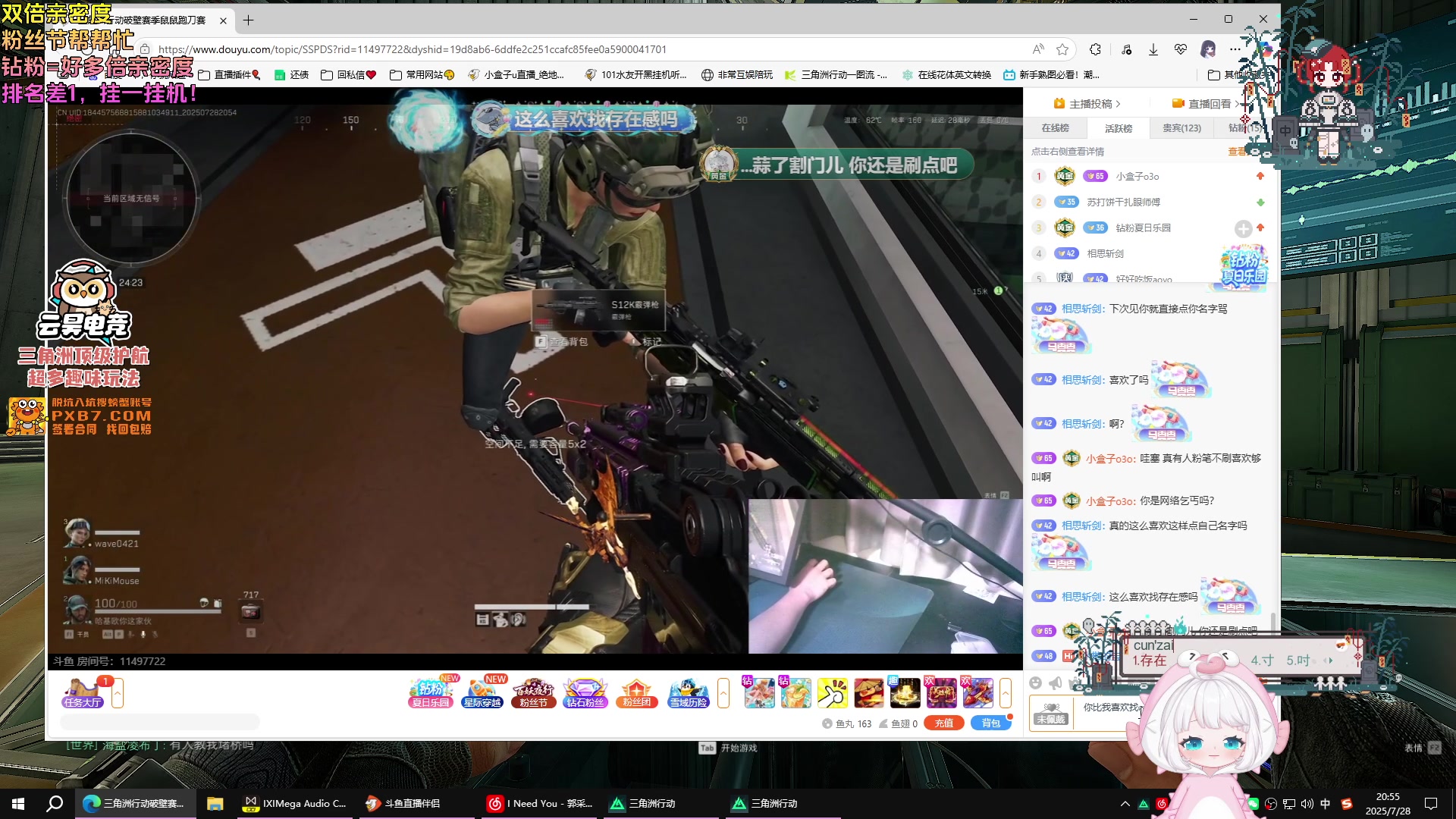Open the 回私信 bookmark folder
The height and width of the screenshot is (819, 1456).
pos(349,75)
